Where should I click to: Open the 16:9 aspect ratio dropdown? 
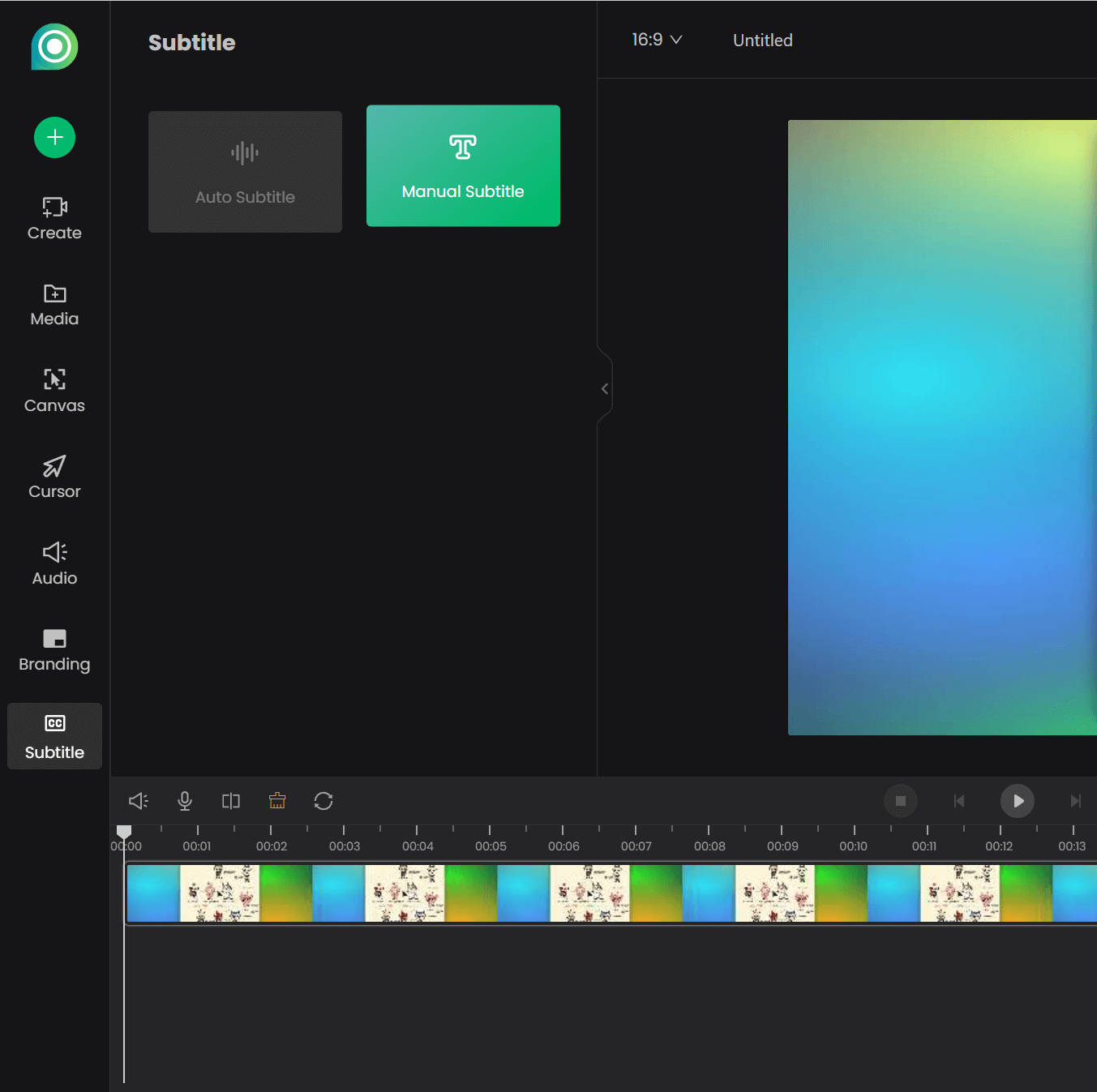pyautogui.click(x=657, y=40)
